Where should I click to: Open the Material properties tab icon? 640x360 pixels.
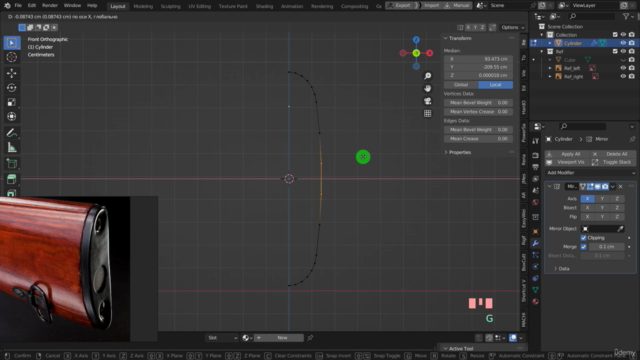(535, 302)
